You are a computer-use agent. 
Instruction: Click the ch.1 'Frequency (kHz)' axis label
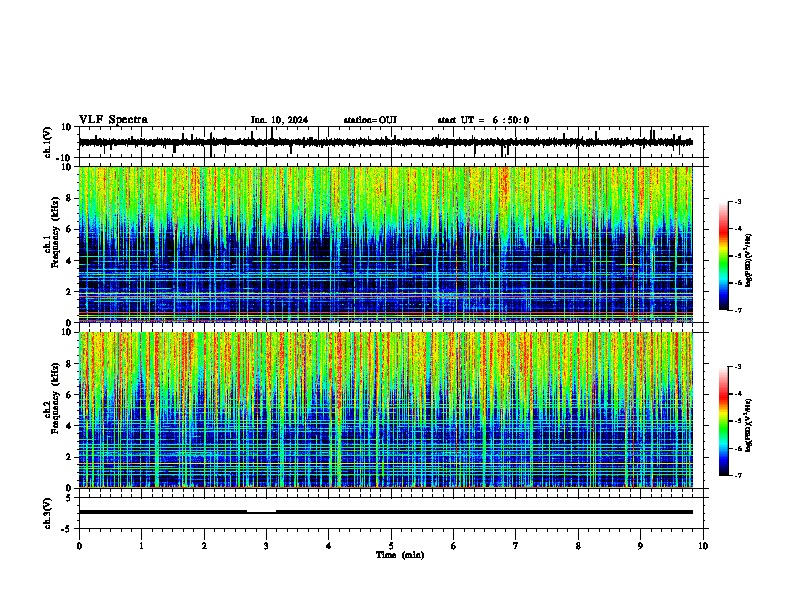click(55, 232)
